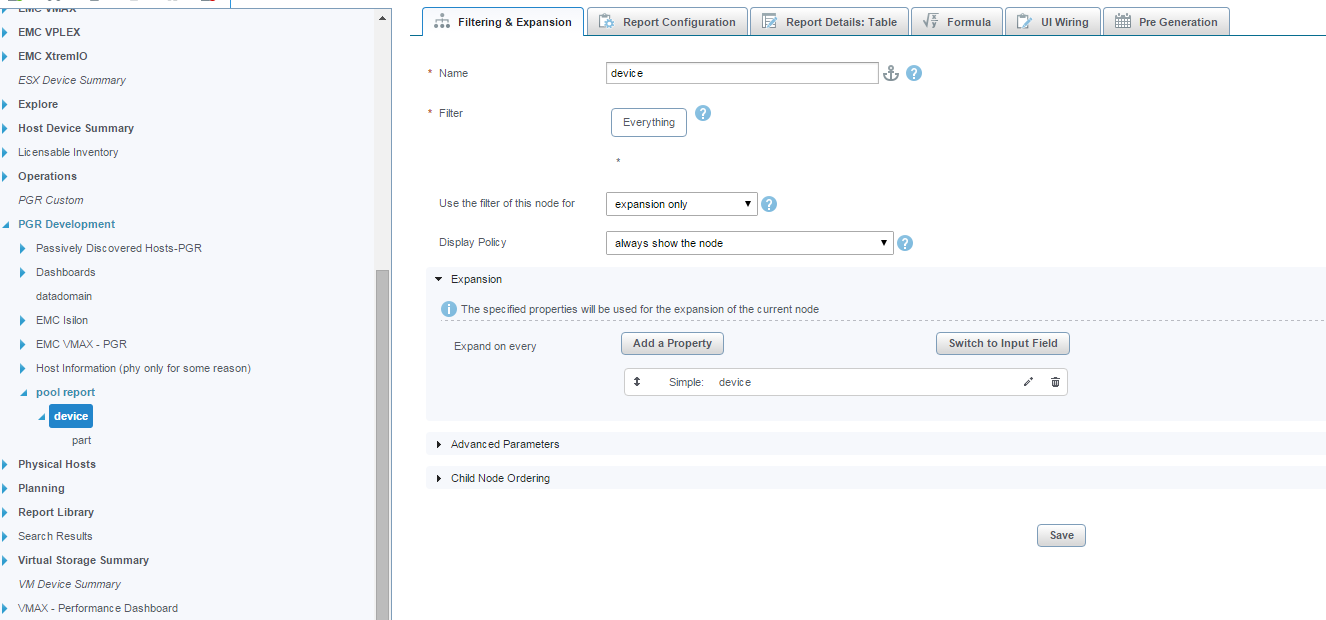The image size is (1326, 620).
Task: Click the Filtering & Expansion tab icon
Action: 441,22
